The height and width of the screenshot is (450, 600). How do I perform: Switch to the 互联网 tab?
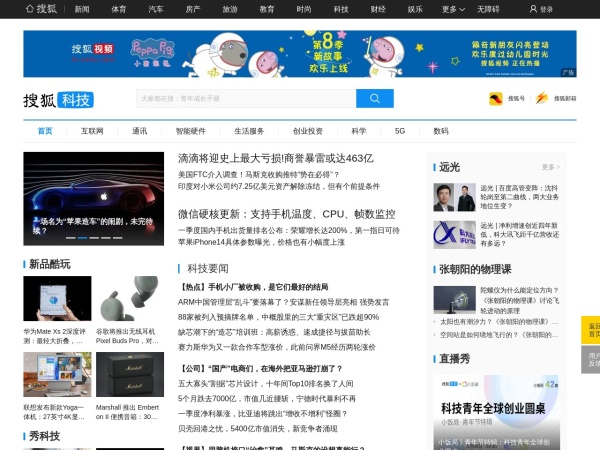point(92,131)
